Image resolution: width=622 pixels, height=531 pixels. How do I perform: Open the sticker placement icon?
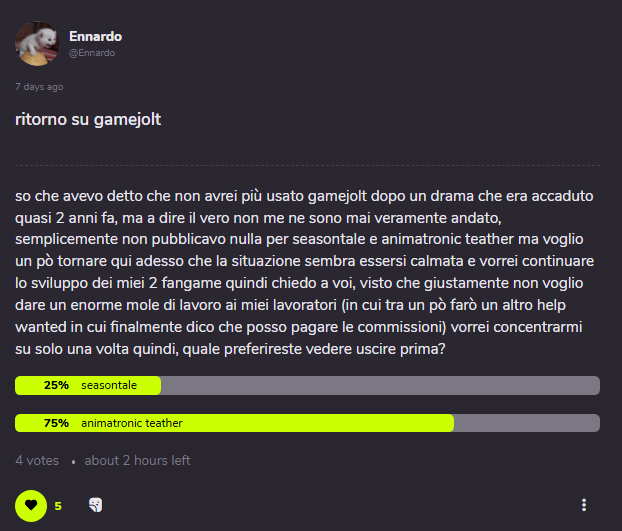(x=96, y=505)
